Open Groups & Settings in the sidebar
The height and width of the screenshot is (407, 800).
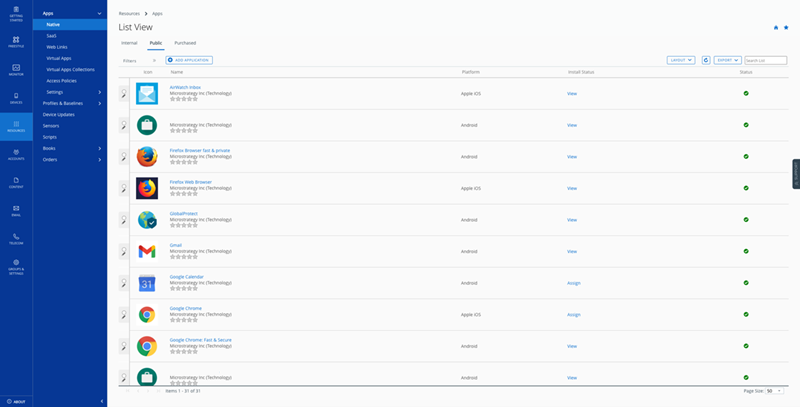click(16, 266)
